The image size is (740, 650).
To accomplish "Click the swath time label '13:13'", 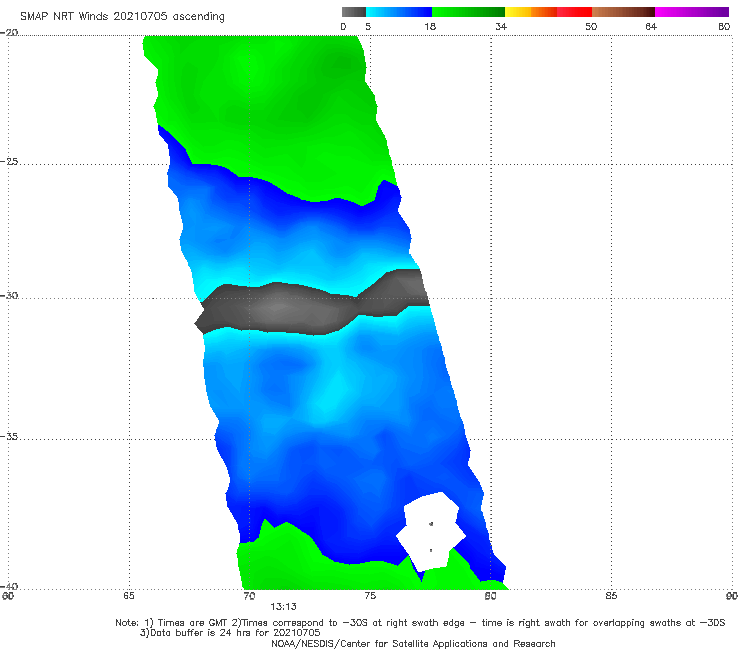I will click(x=283, y=607).
